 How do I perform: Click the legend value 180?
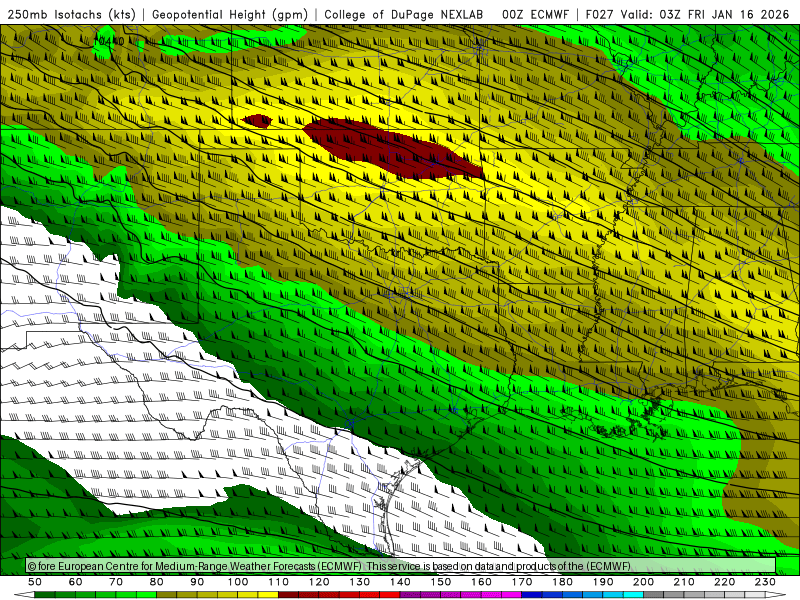tap(562, 582)
